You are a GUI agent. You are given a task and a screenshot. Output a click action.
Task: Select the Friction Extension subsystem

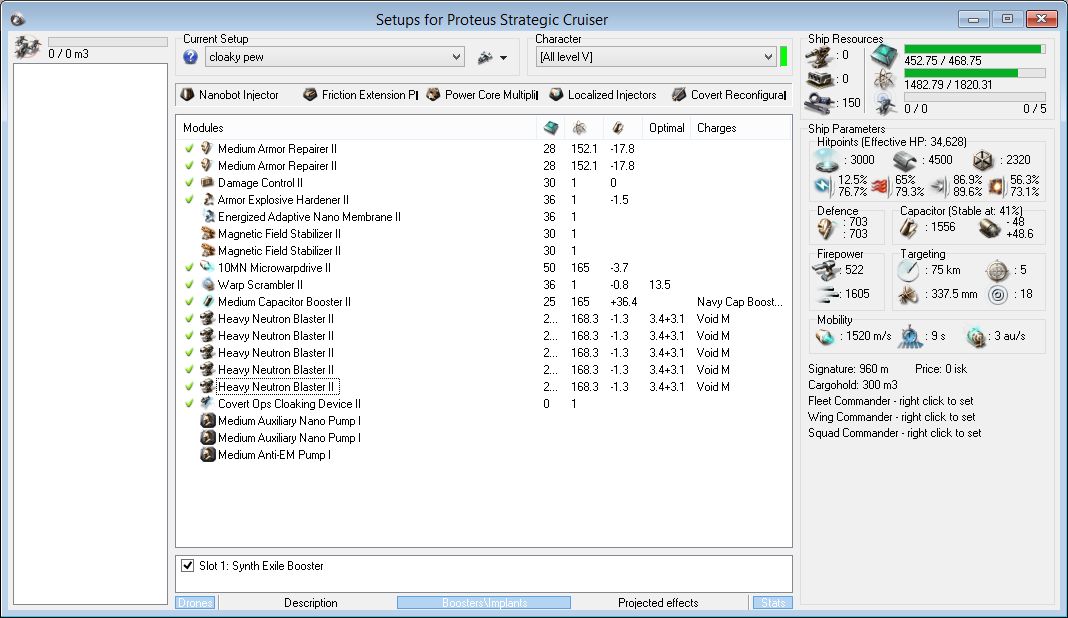coord(360,95)
